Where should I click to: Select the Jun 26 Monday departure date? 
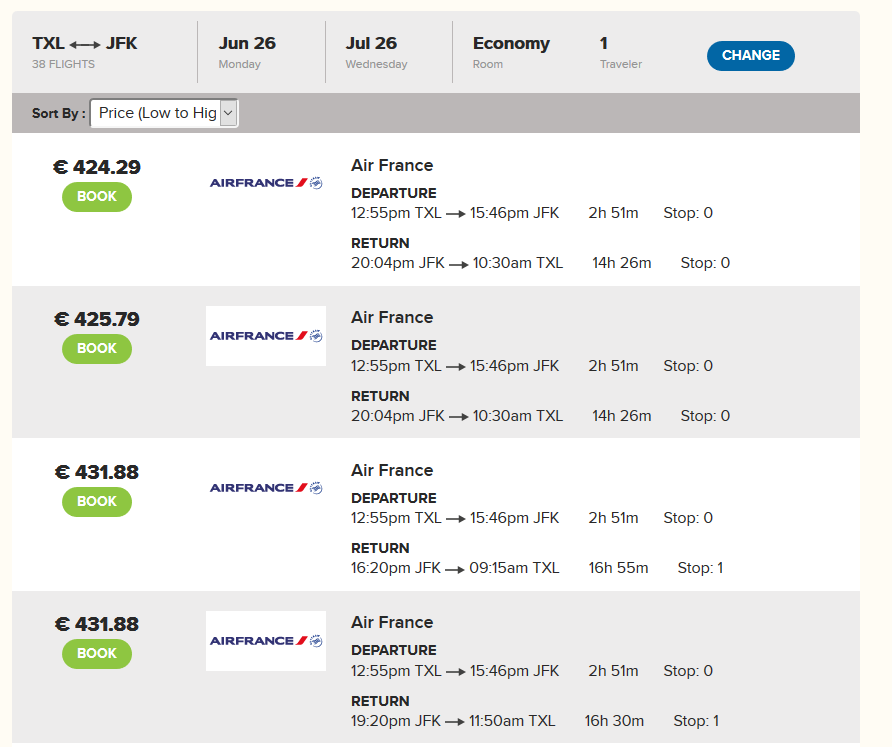(x=247, y=52)
